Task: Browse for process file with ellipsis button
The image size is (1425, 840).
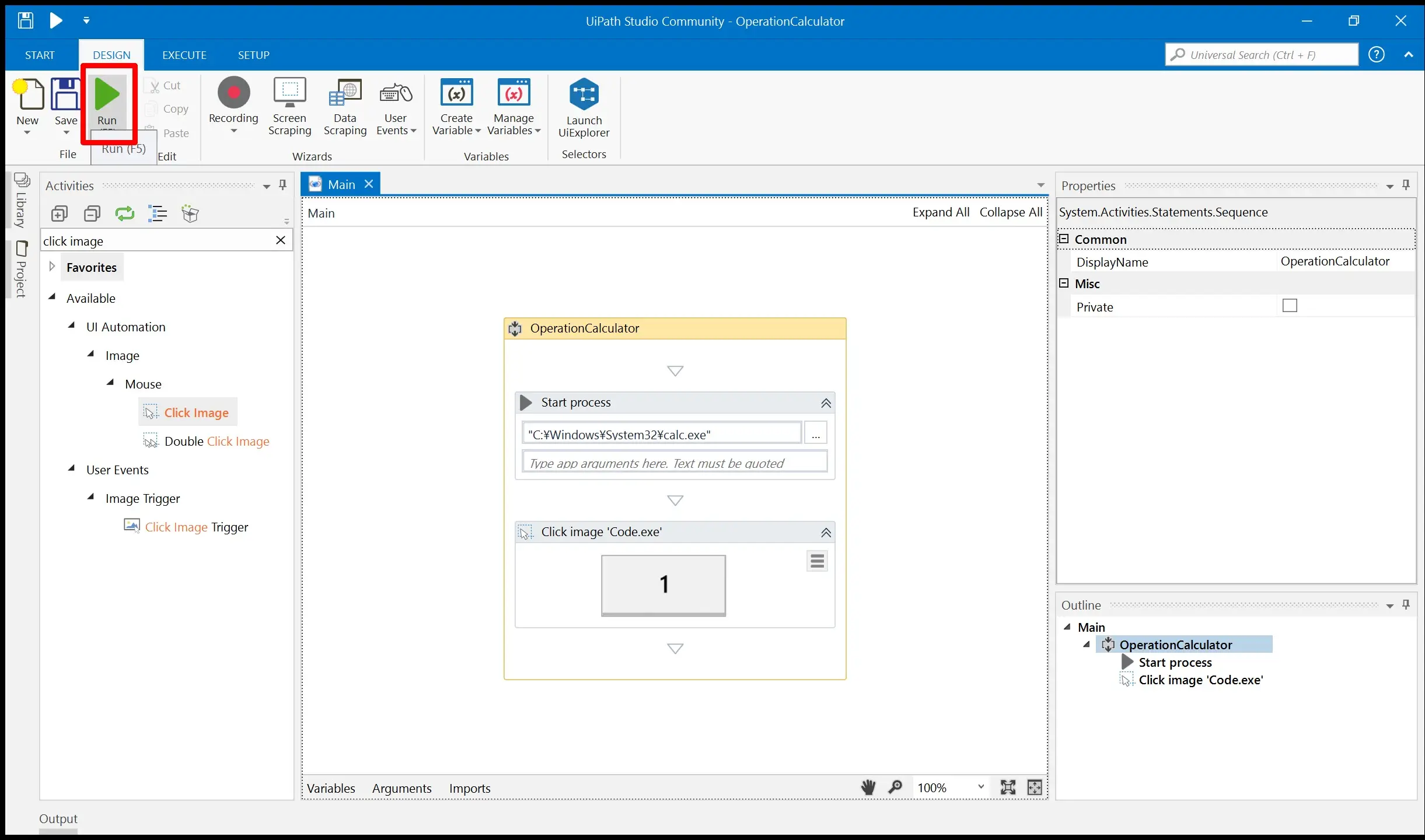Action: click(x=816, y=433)
